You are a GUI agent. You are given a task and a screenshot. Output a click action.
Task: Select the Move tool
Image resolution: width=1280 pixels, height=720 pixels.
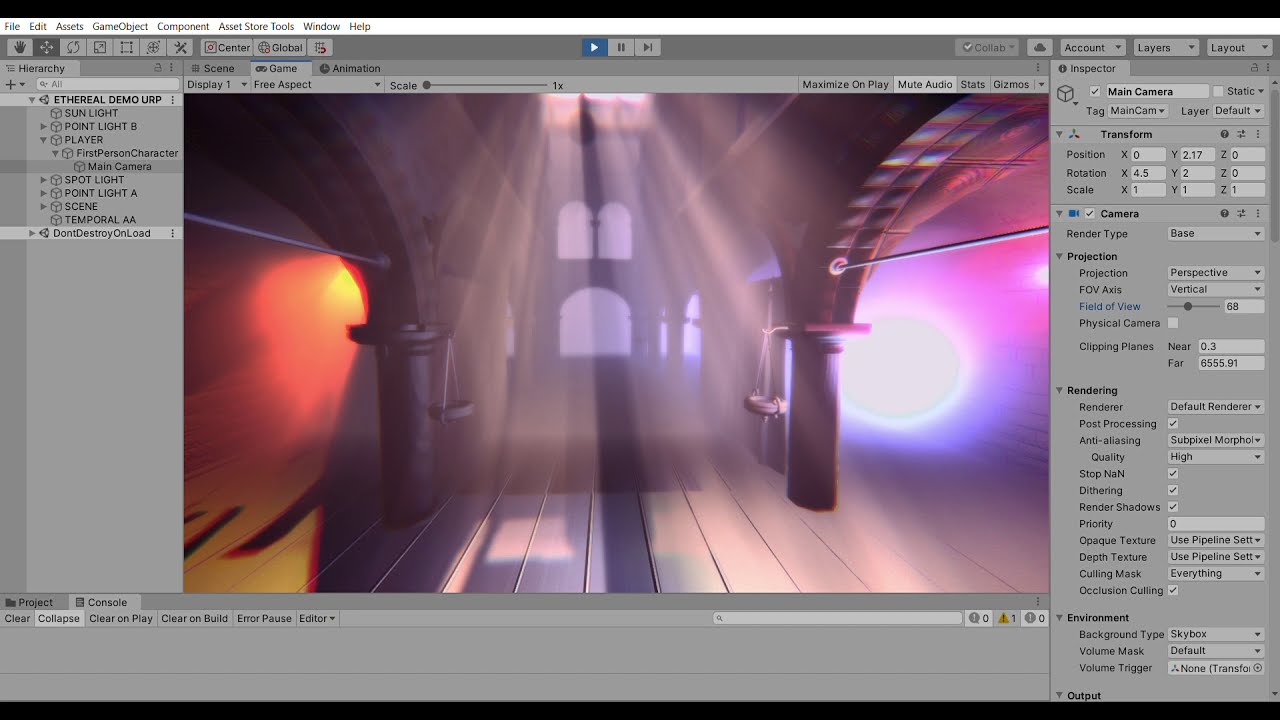(x=46, y=47)
